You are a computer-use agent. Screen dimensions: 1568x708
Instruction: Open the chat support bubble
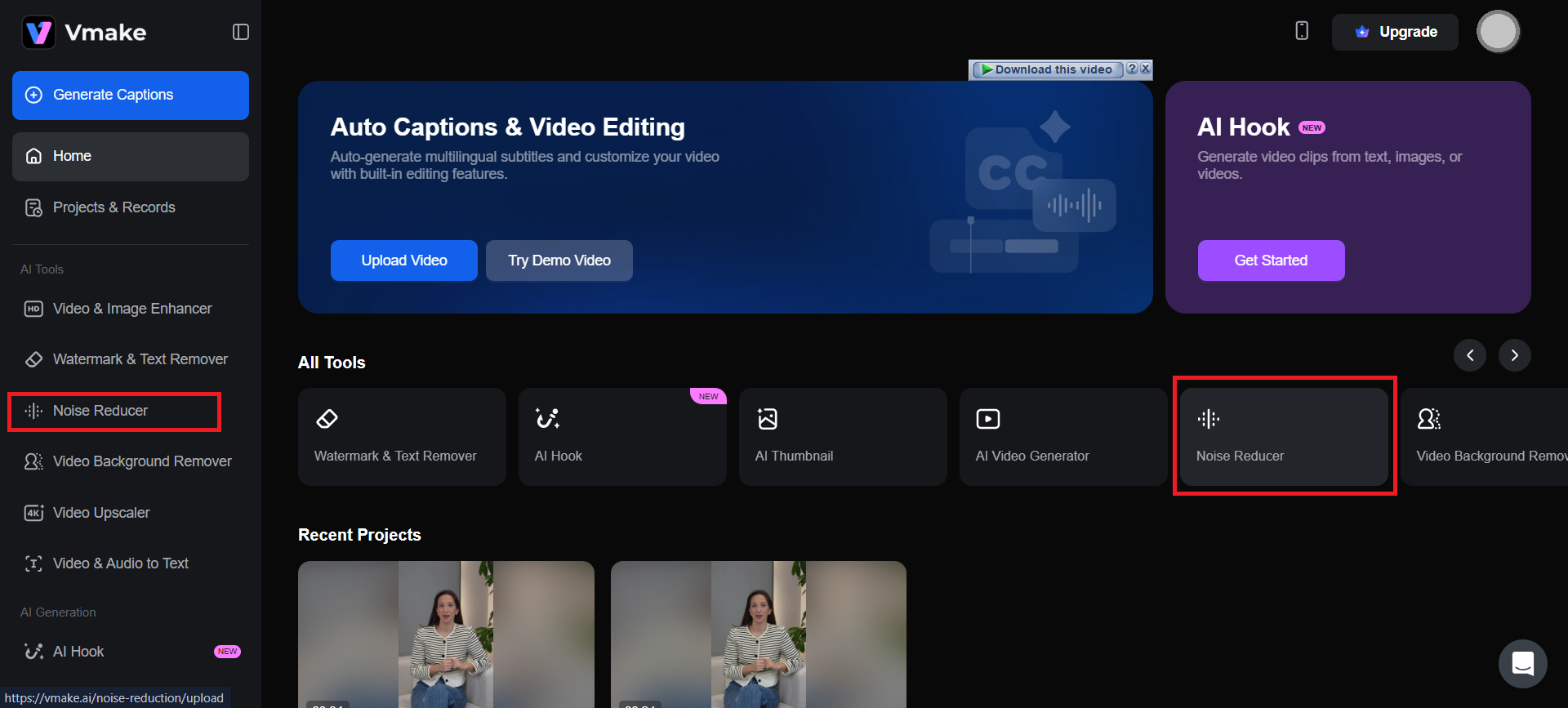tap(1522, 663)
